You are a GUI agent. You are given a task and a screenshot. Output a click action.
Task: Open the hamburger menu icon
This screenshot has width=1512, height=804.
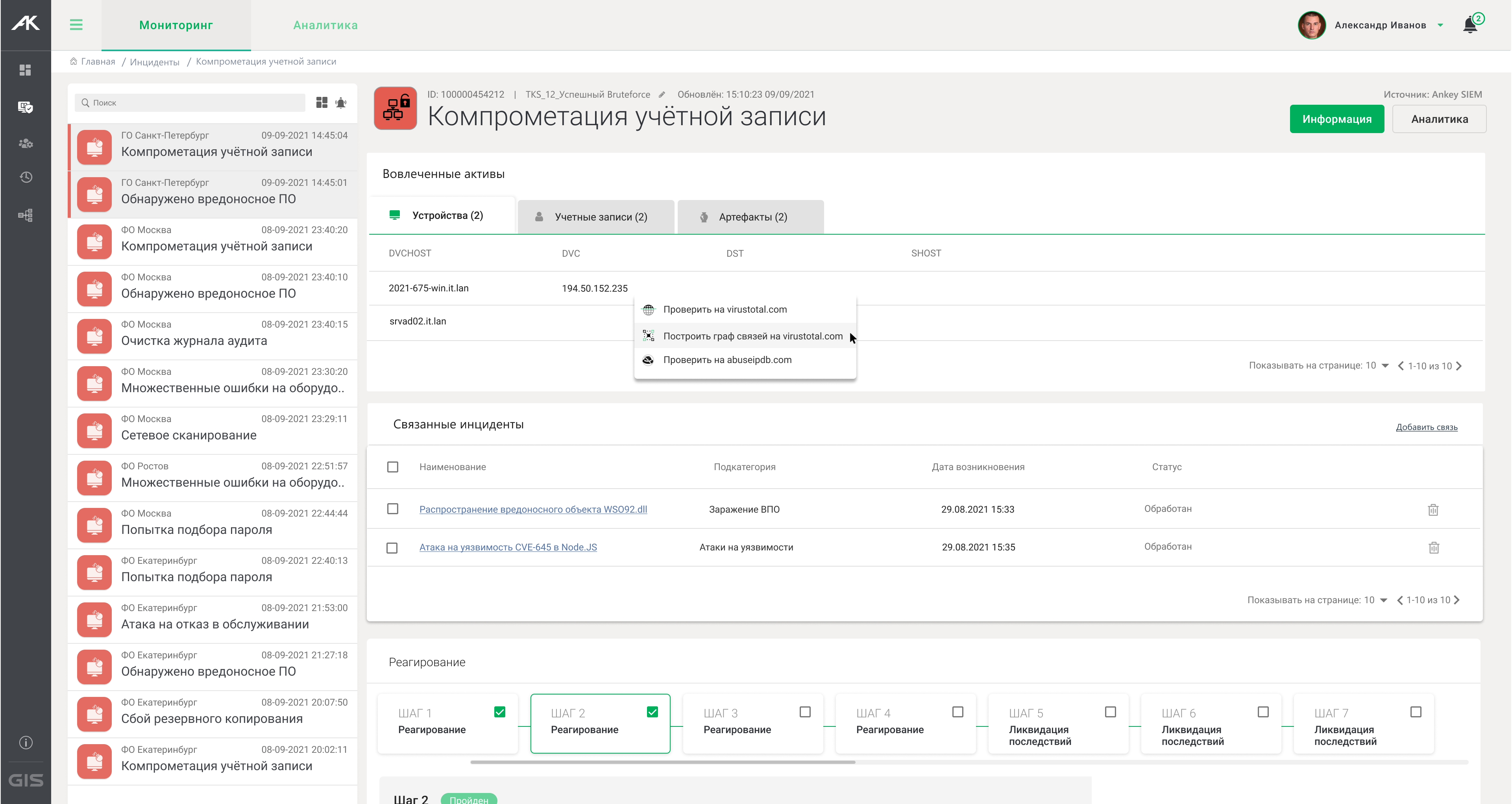[76, 25]
